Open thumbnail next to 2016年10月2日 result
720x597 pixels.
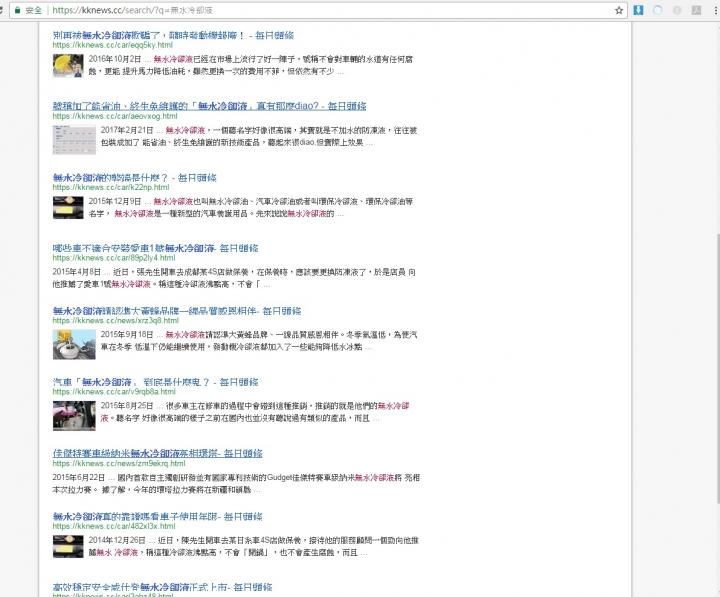pyautogui.click(x=68, y=66)
